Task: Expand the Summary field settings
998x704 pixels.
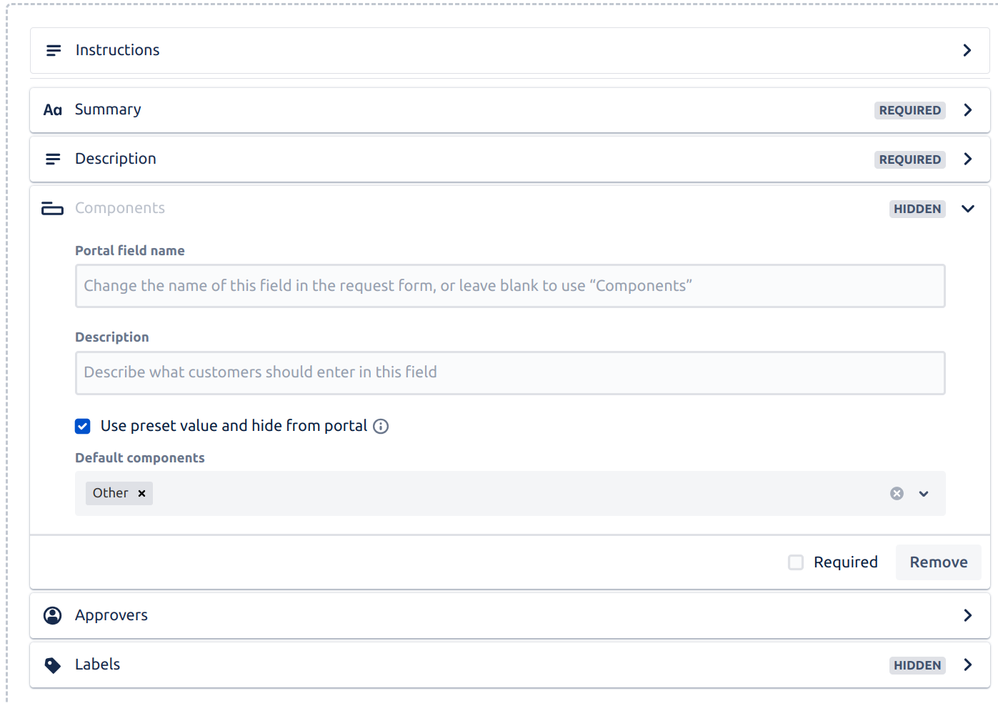Action: [967, 110]
